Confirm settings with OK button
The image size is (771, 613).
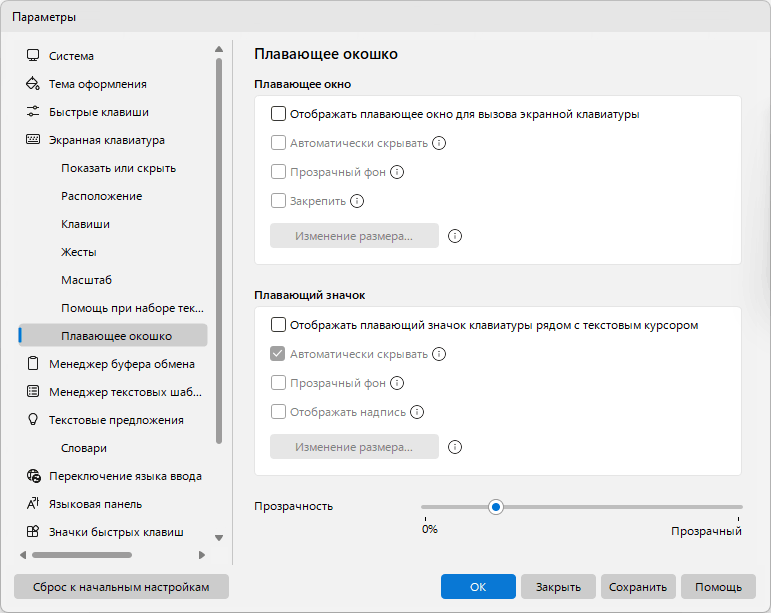(x=478, y=586)
